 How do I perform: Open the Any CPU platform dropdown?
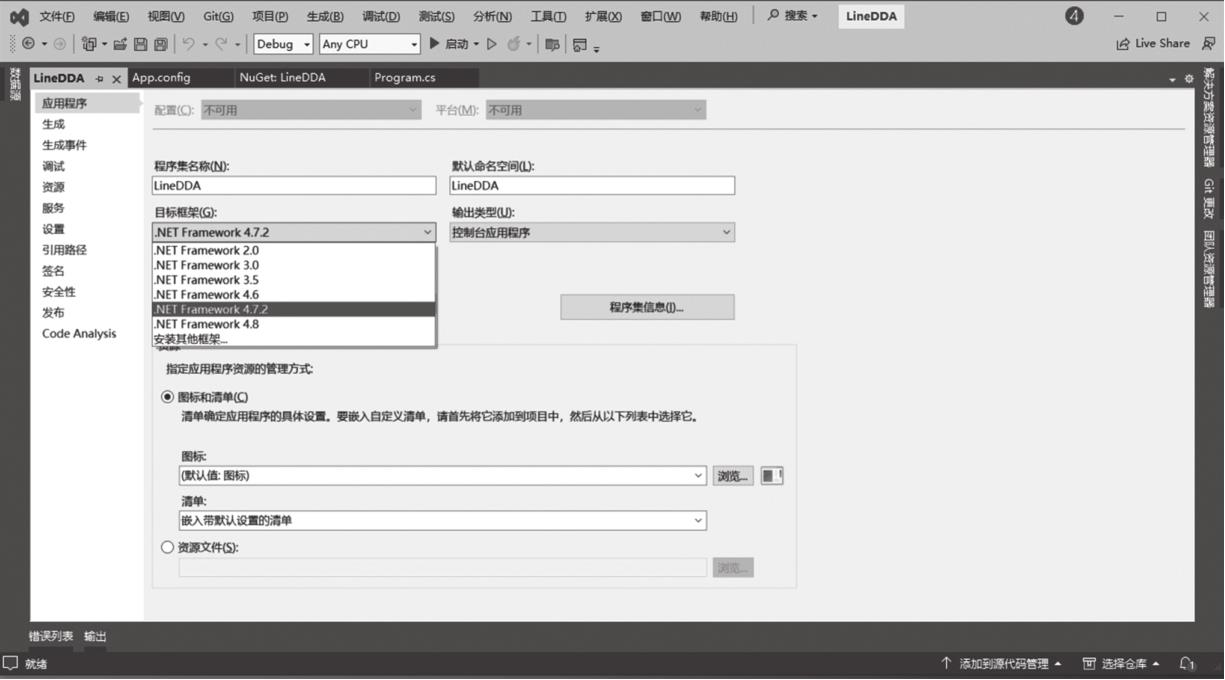(369, 44)
